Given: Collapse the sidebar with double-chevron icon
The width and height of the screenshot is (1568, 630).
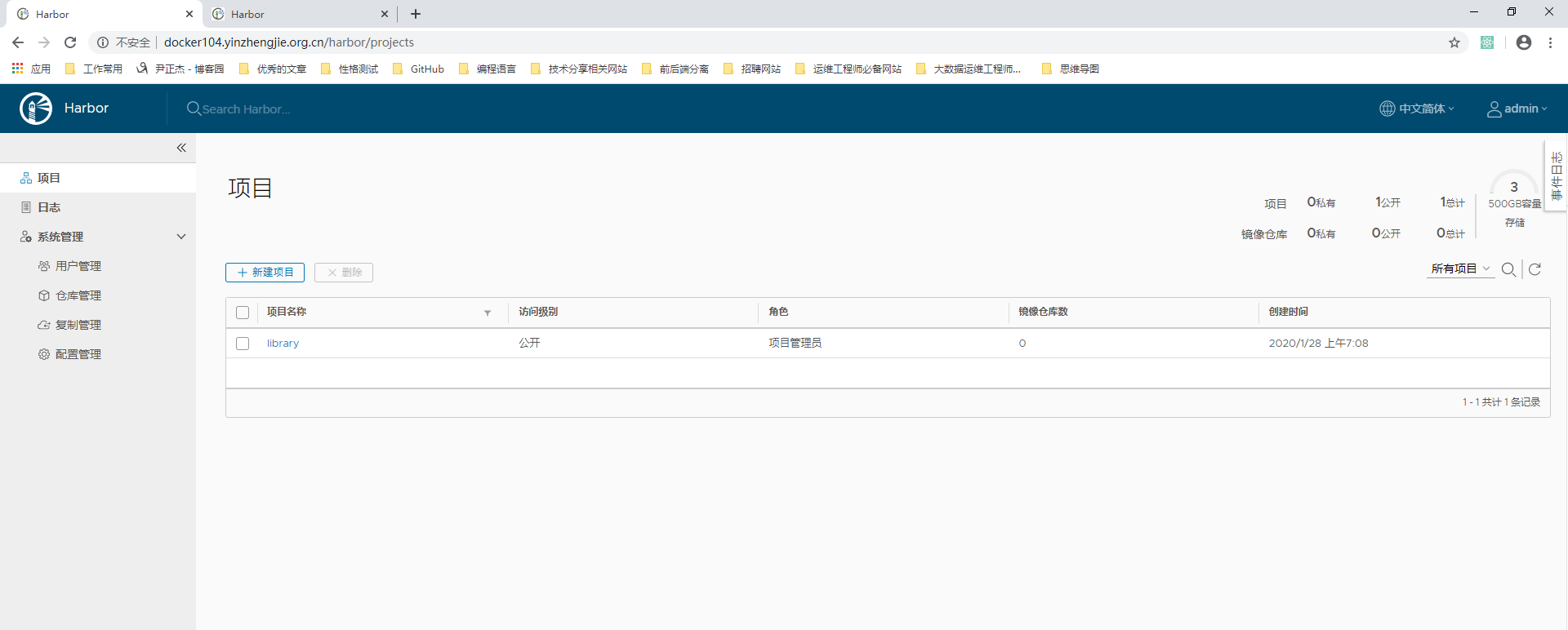Looking at the screenshot, I should (181, 148).
